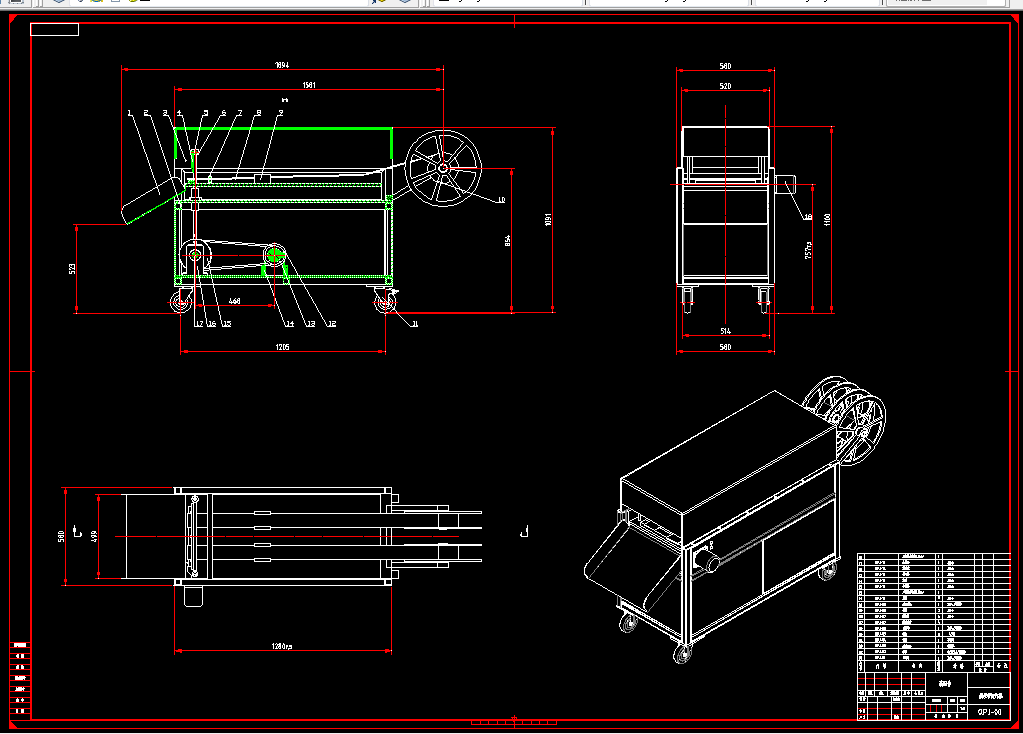This screenshot has width=1023, height=734.
Task: Select the 1581 dimension text
Action: pyautogui.click(x=309, y=85)
